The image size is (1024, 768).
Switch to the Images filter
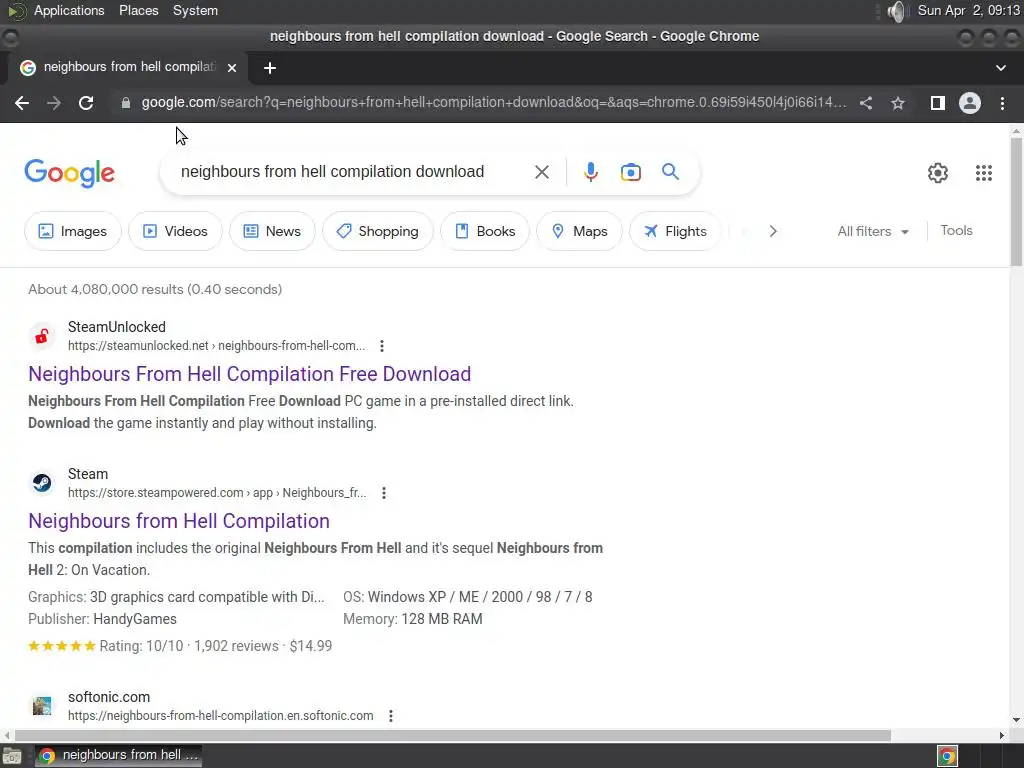click(72, 231)
